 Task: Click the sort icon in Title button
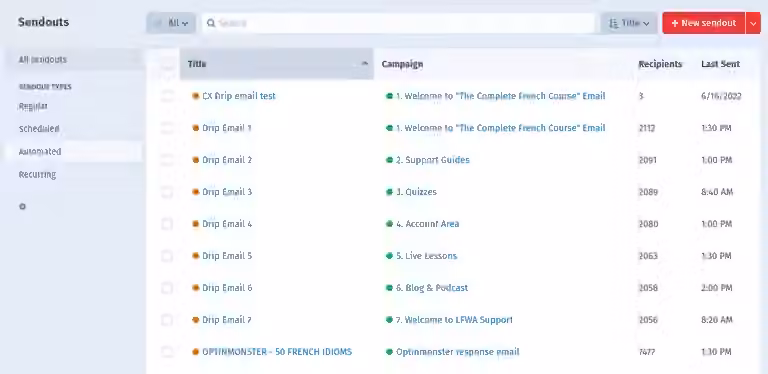[614, 23]
